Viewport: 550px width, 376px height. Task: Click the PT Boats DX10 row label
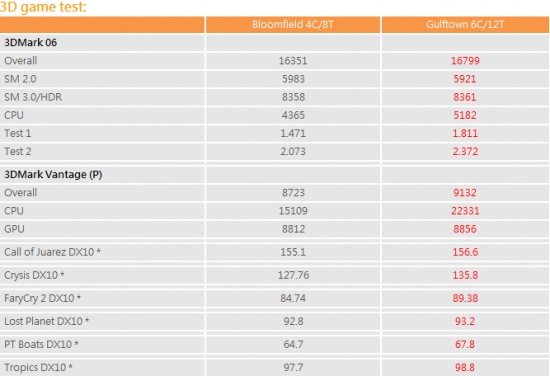[41, 344]
